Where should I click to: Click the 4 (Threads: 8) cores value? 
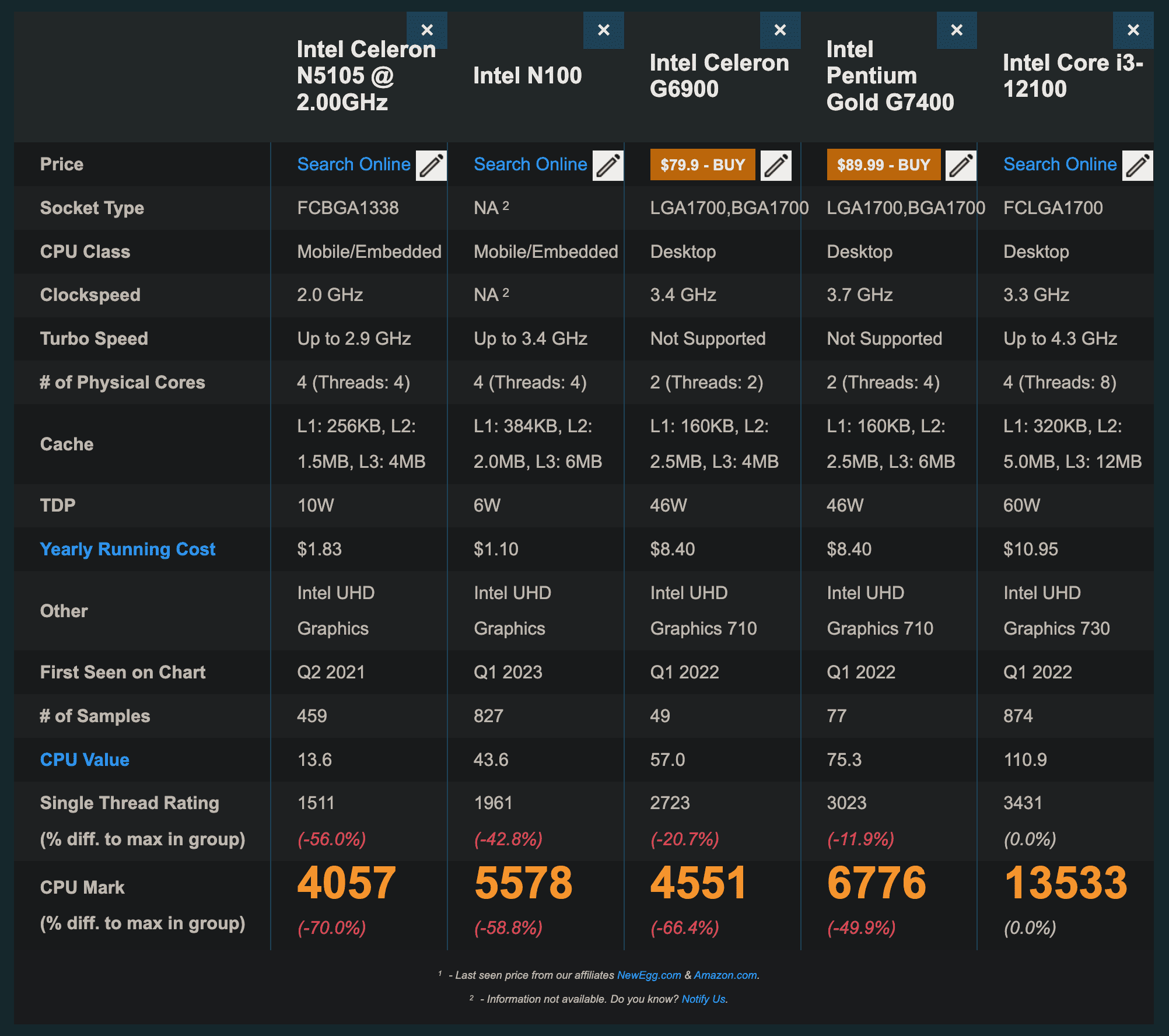click(x=1059, y=383)
